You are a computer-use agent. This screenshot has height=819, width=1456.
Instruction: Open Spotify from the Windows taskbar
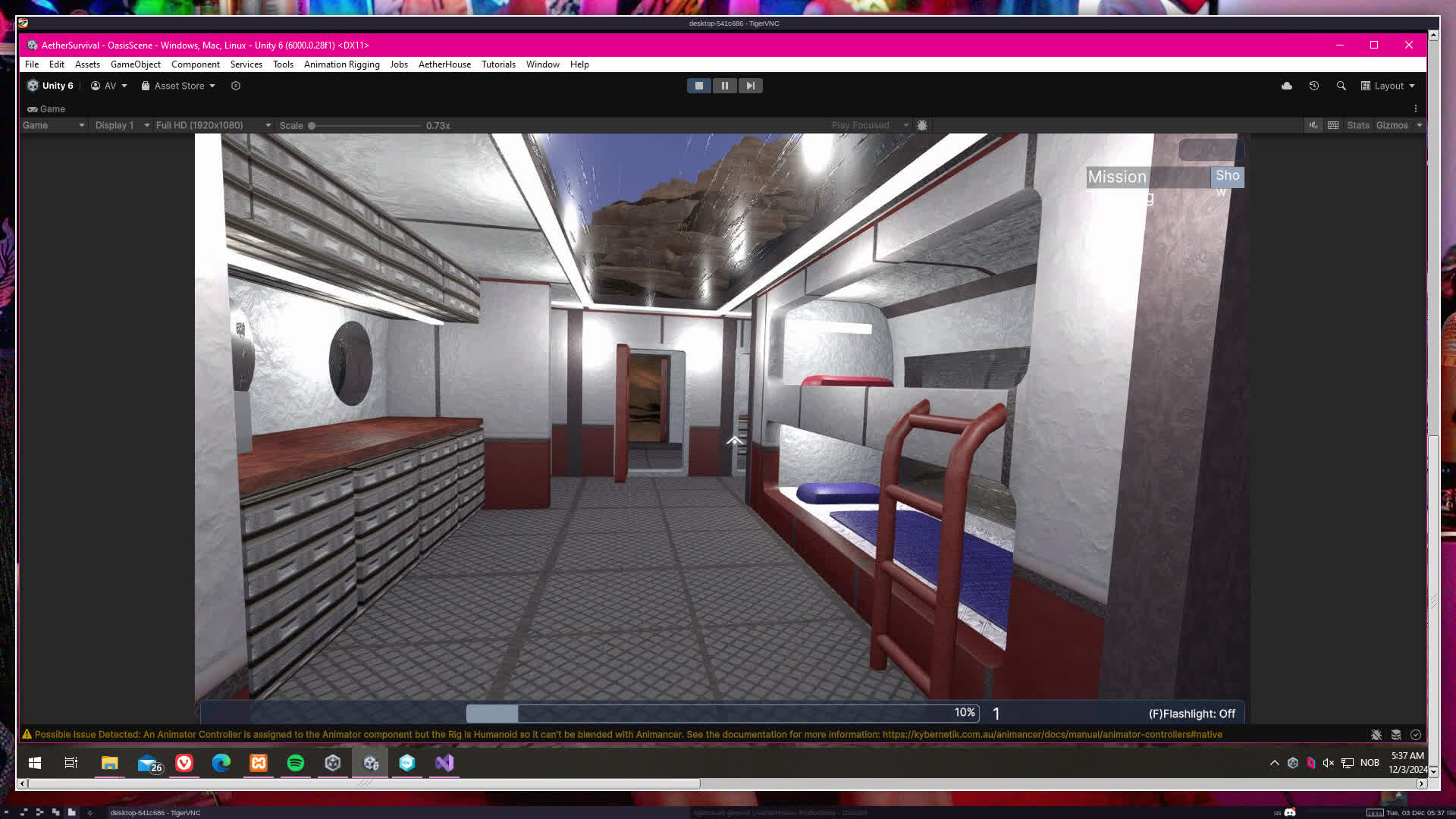(296, 763)
